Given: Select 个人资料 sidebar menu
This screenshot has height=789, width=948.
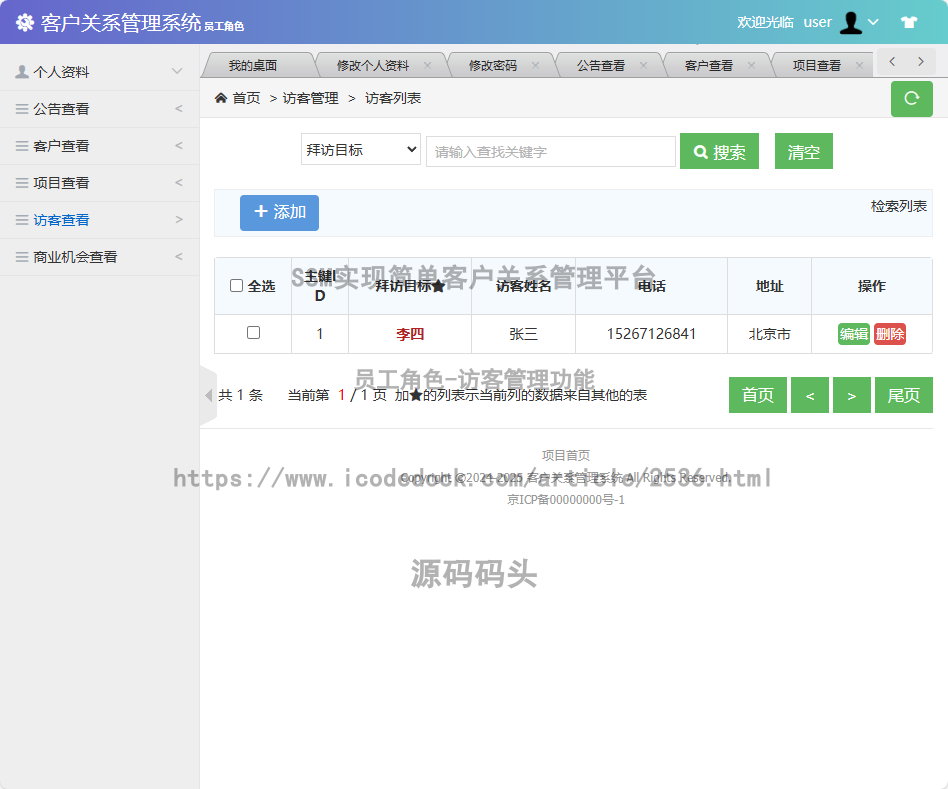Looking at the screenshot, I should coord(100,72).
